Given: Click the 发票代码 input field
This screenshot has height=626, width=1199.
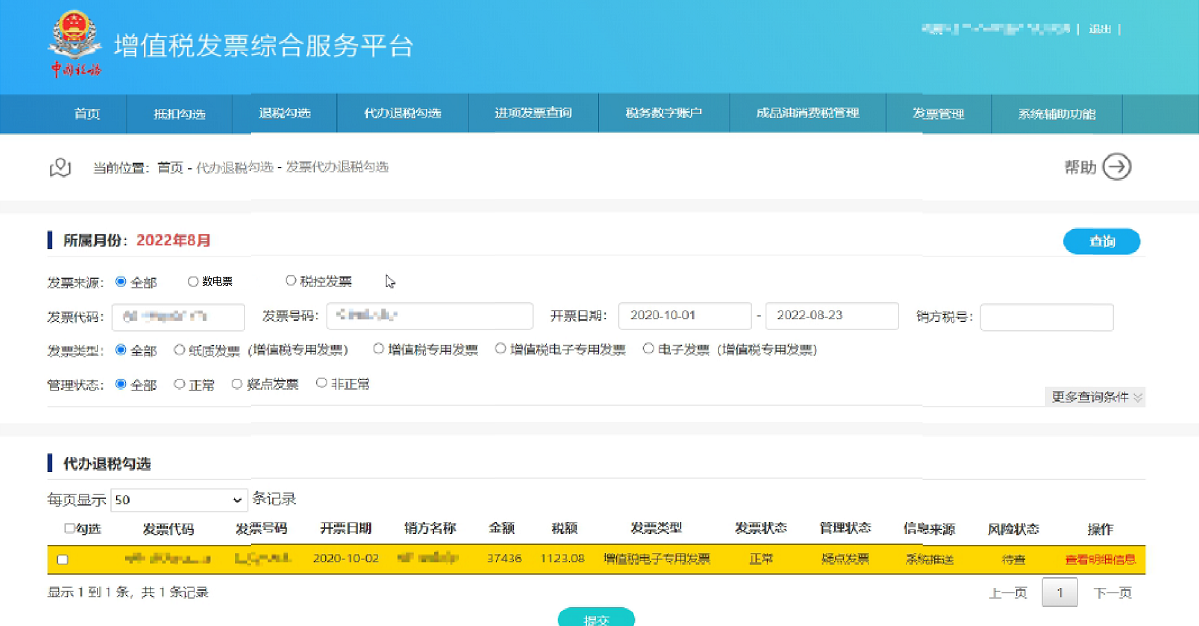Looking at the screenshot, I should [178, 316].
